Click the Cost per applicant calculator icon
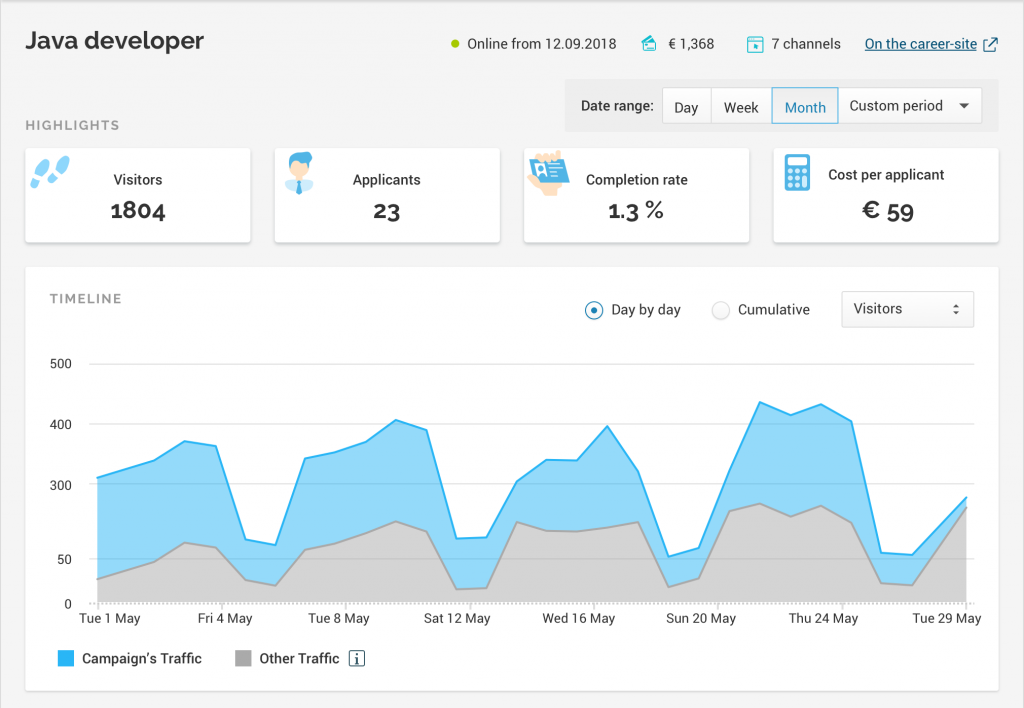1024x708 pixels. 797,172
